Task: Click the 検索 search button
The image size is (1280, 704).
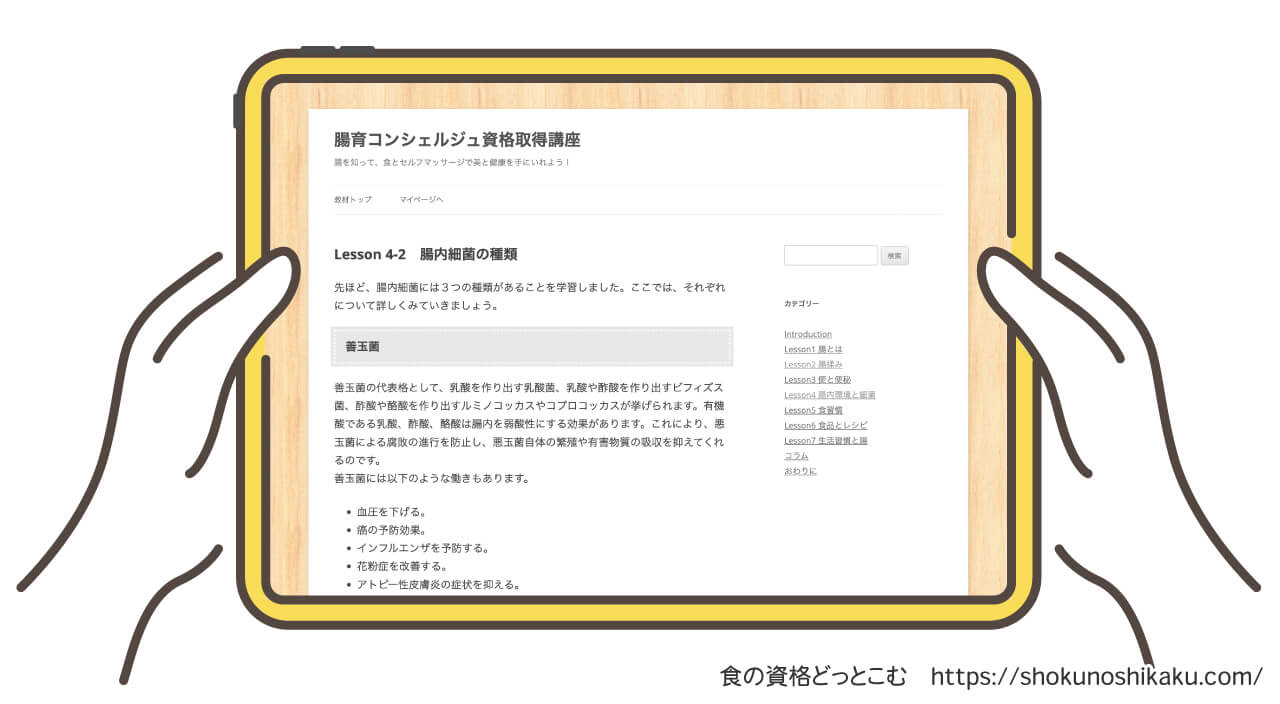Action: (895, 256)
